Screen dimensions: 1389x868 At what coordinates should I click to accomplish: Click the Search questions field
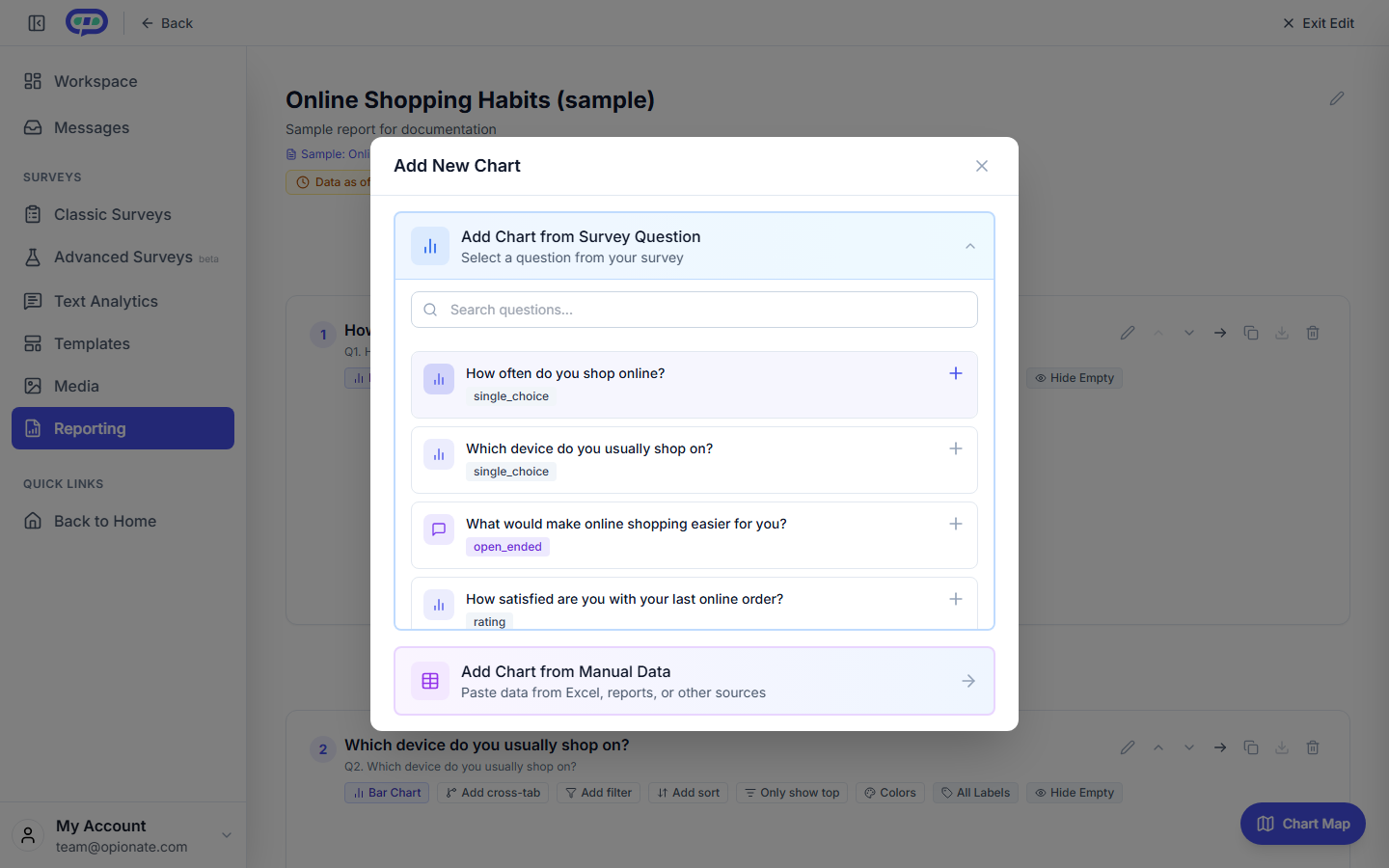[x=694, y=310]
